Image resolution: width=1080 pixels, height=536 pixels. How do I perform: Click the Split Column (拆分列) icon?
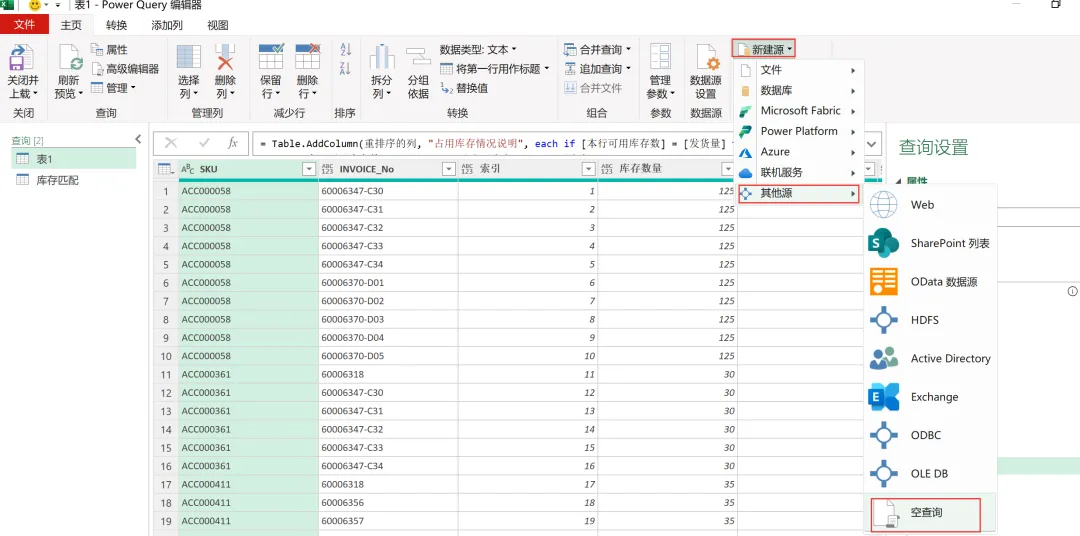pyautogui.click(x=382, y=56)
